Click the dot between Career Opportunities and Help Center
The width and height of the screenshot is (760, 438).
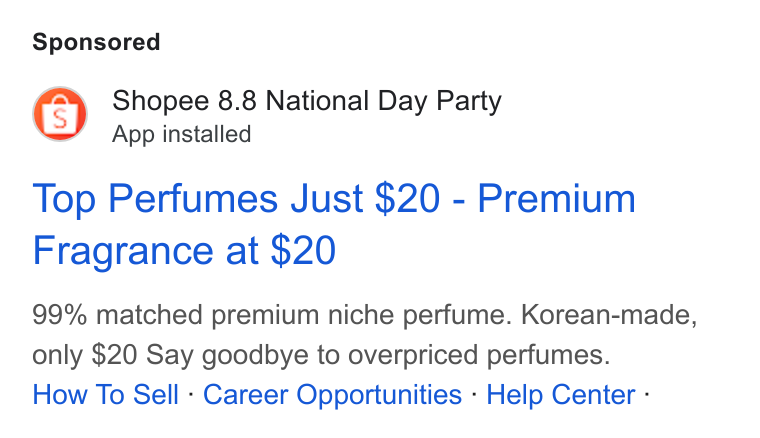click(474, 394)
